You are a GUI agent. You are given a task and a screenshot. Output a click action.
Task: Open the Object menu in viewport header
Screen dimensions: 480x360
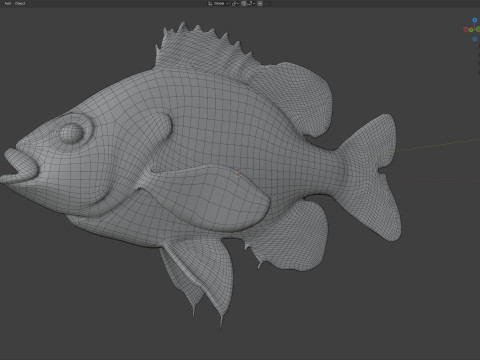click(x=20, y=3)
